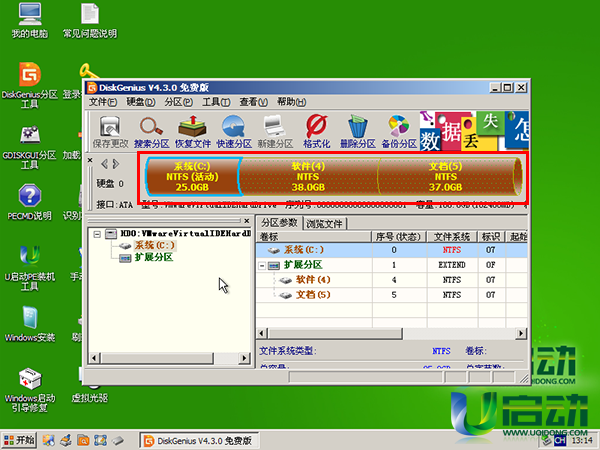Collapse 扩展分区 row in partition table
Screen dimensions: 600x450
[x=262, y=265]
